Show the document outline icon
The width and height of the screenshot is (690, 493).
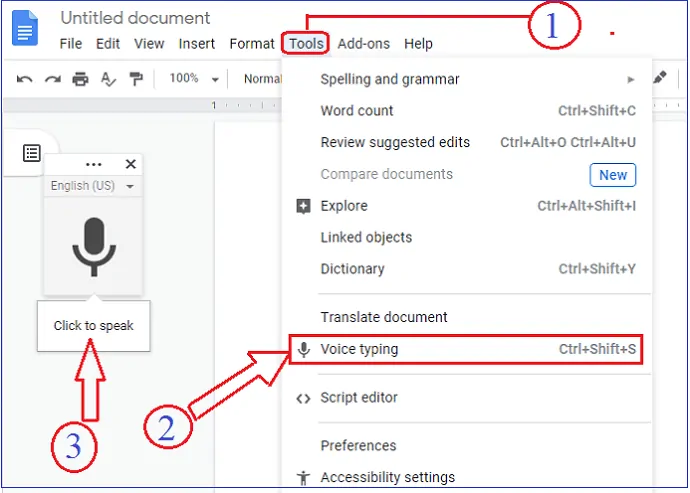[32, 153]
